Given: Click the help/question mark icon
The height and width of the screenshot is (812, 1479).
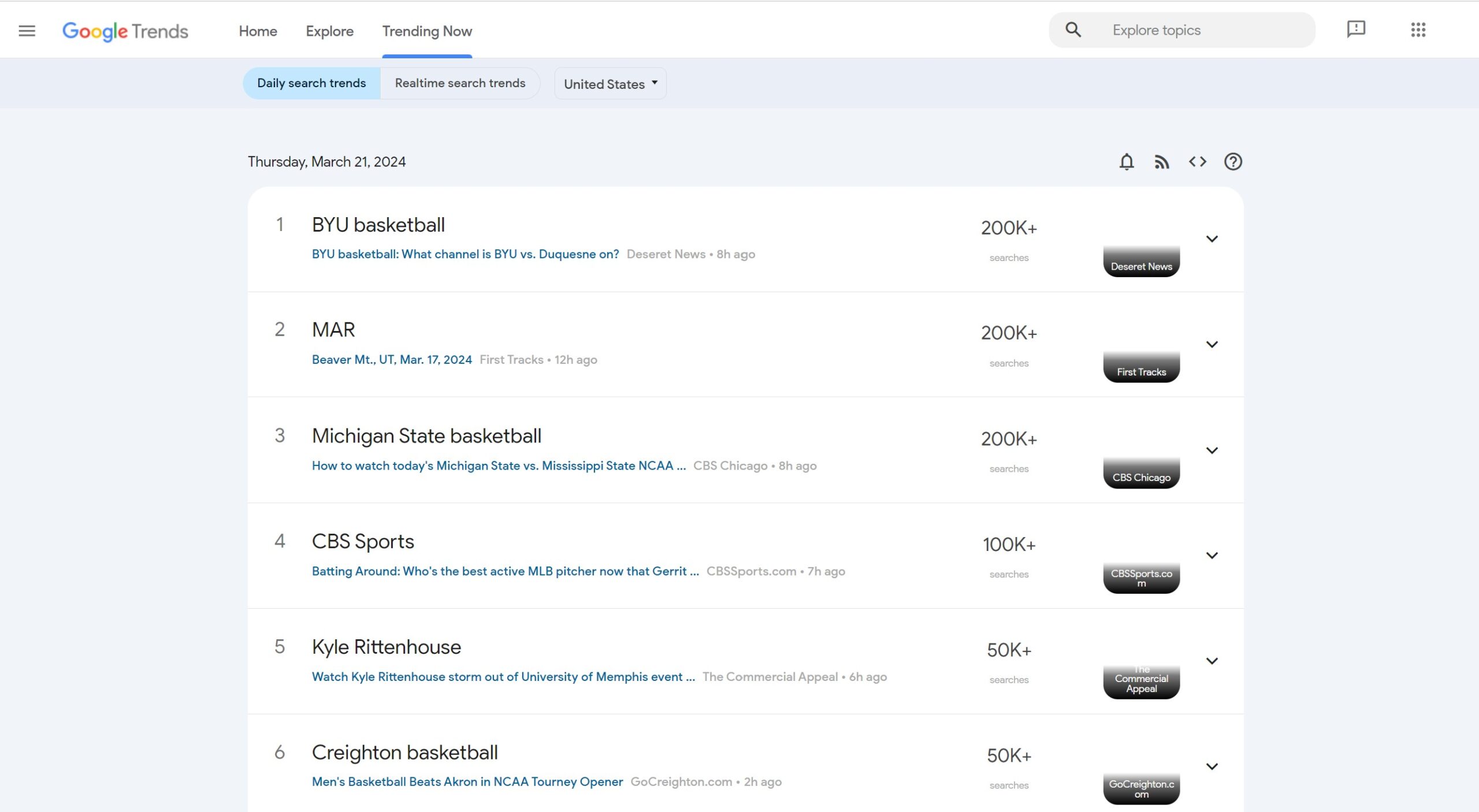Looking at the screenshot, I should coord(1233,162).
